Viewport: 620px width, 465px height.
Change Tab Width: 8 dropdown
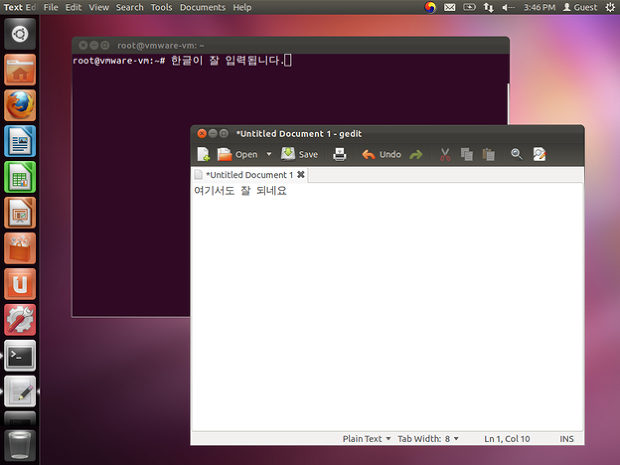(428, 439)
